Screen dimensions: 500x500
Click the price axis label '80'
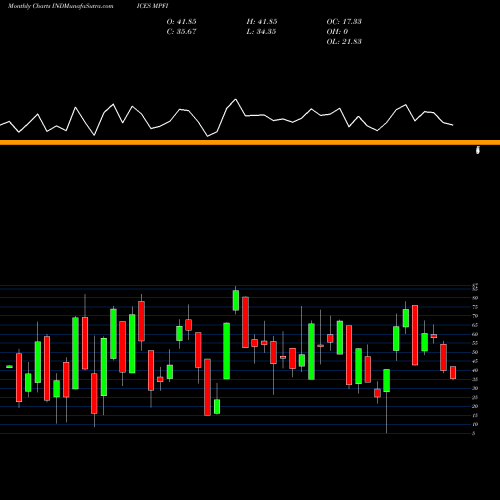click(475, 298)
